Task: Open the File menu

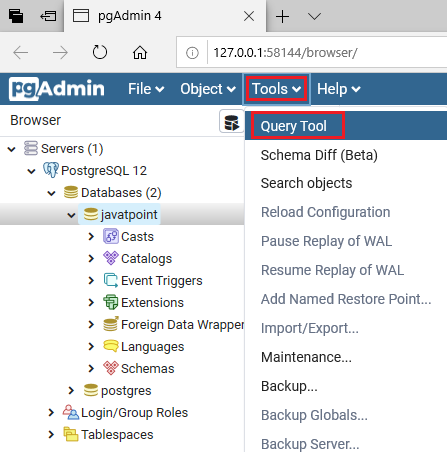Action: tap(146, 89)
